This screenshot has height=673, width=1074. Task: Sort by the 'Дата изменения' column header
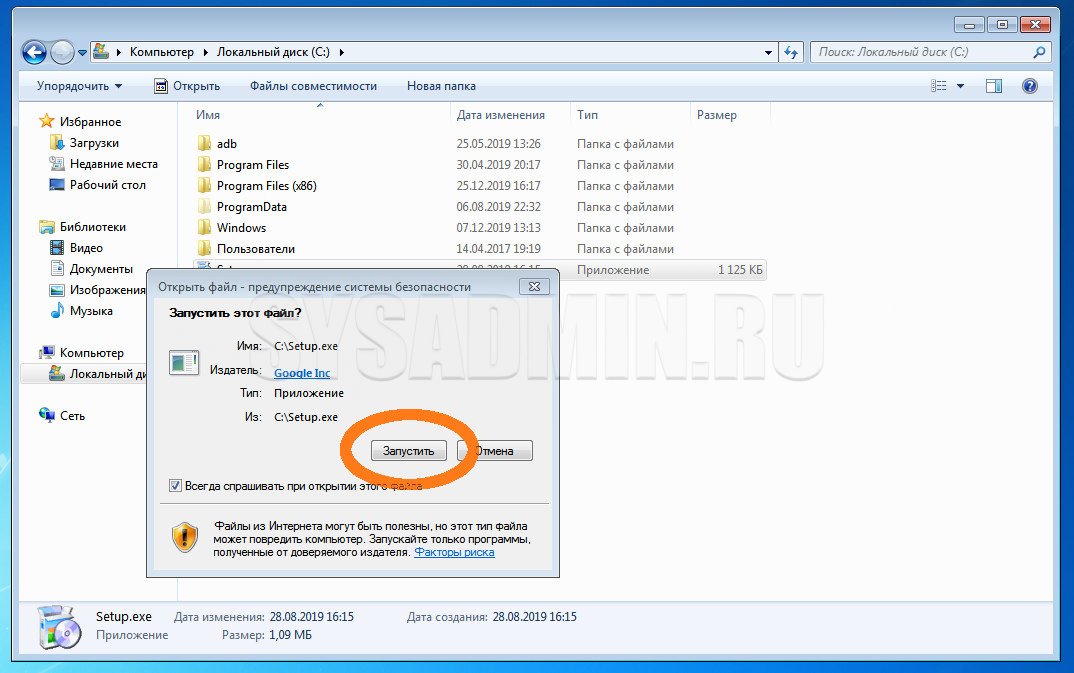pyautogui.click(x=500, y=115)
